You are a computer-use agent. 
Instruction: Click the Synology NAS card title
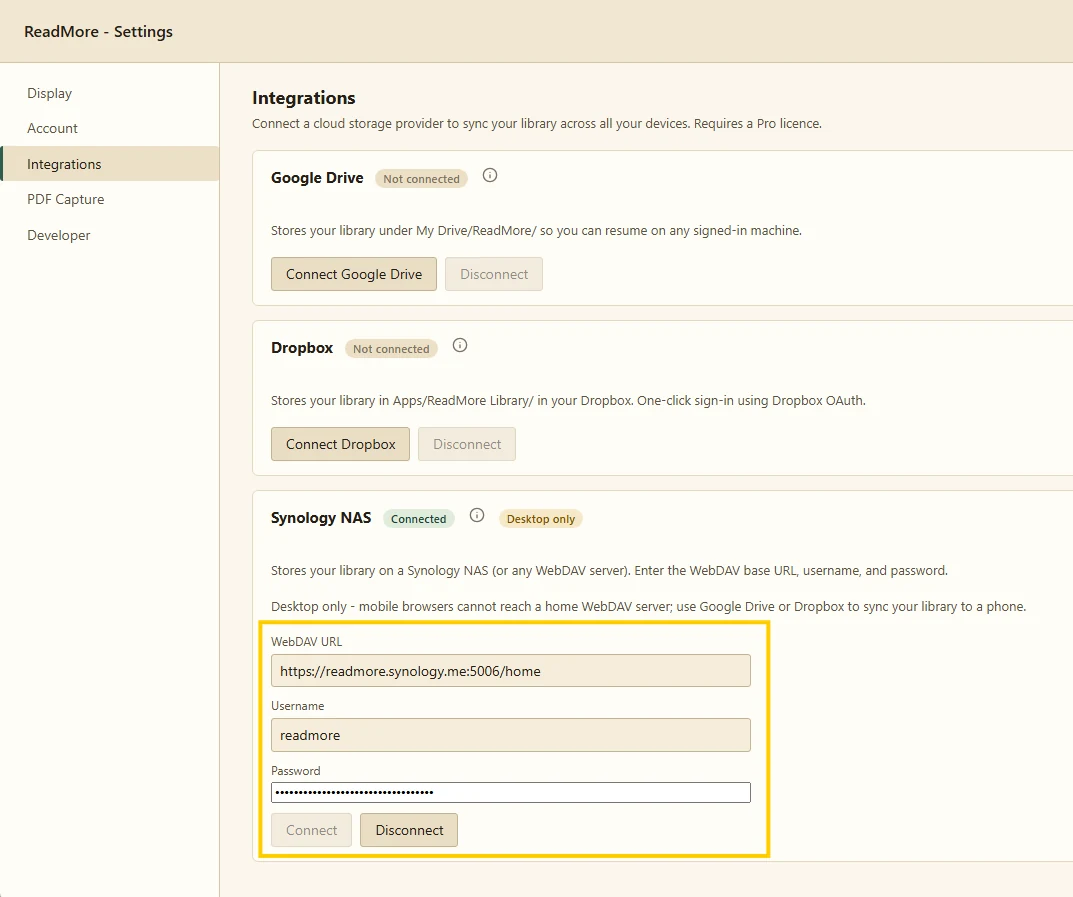coord(321,517)
